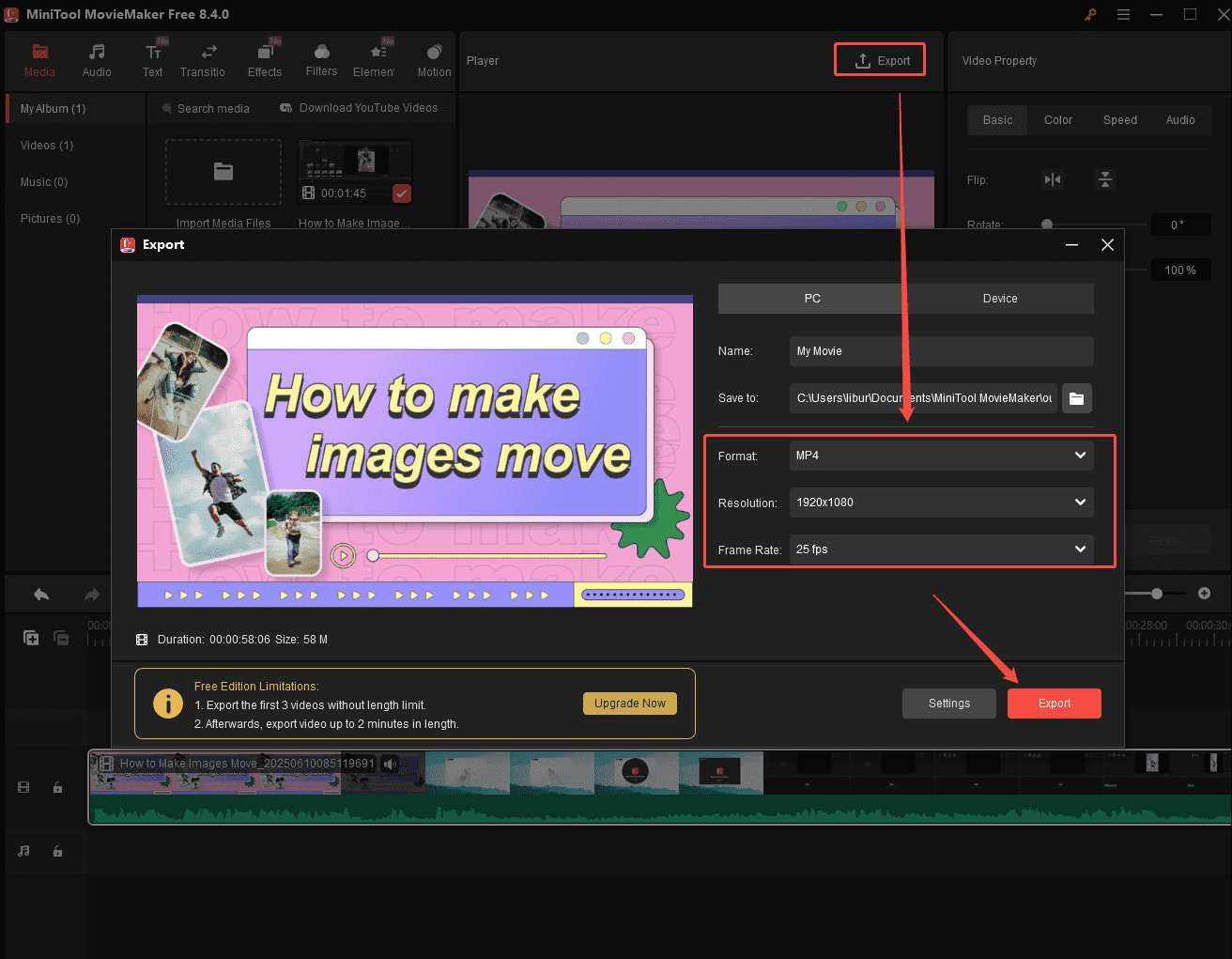Select the Filters icon
Viewport: 1232px width, 959px height.
click(x=321, y=58)
